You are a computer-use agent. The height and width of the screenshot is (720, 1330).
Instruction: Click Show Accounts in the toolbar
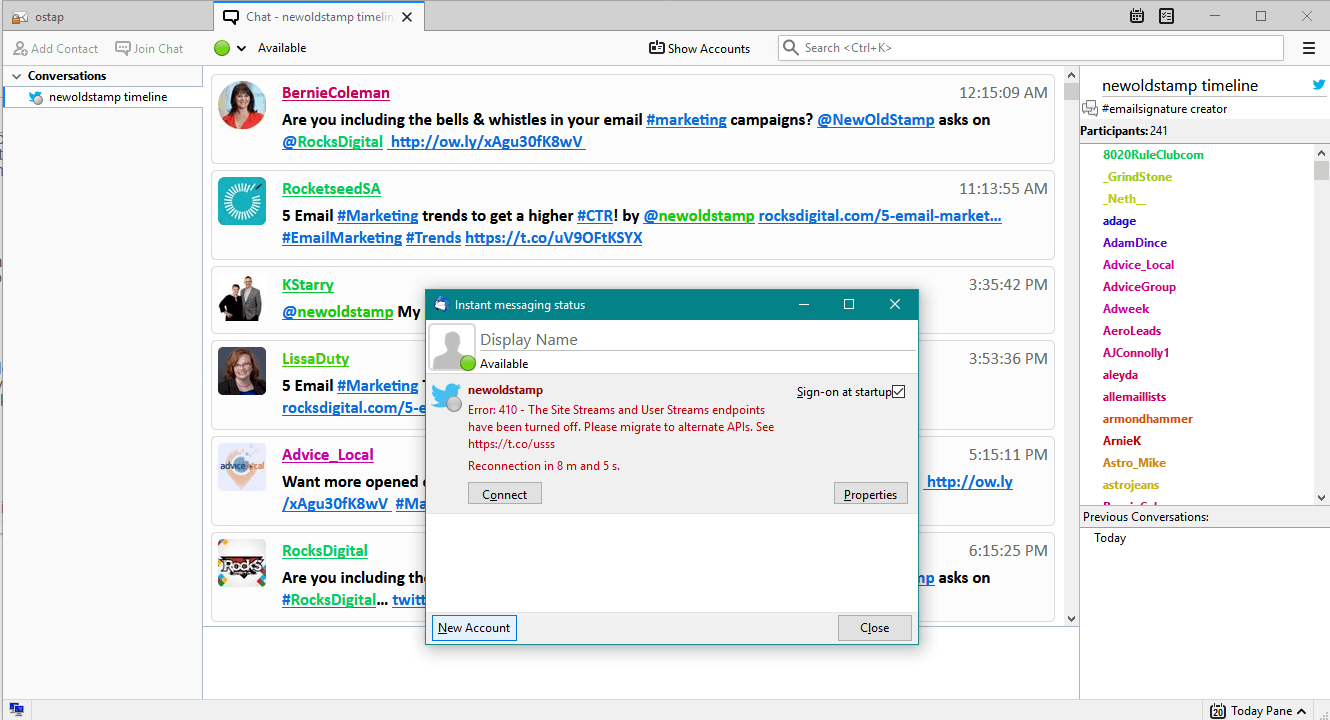click(699, 48)
